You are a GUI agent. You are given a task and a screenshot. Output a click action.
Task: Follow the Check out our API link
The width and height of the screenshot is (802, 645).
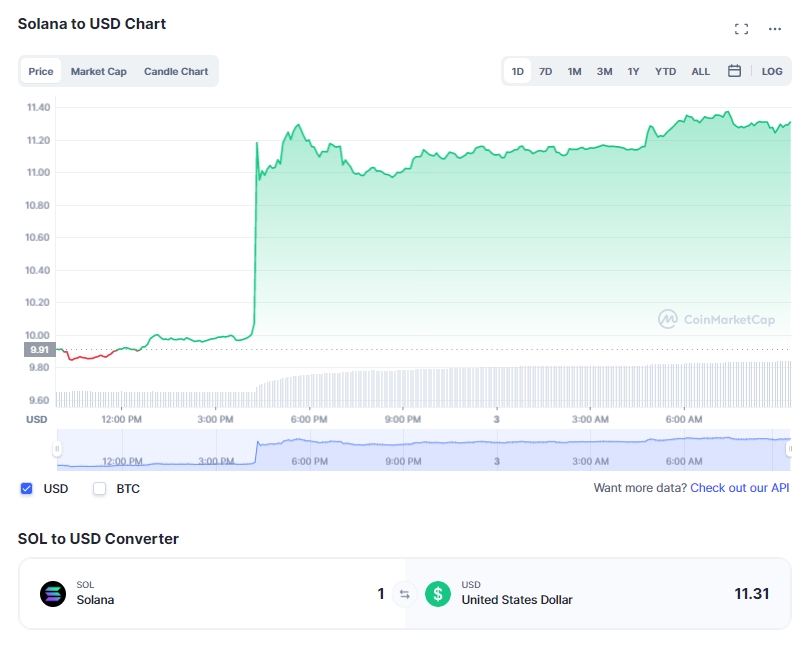[740, 487]
